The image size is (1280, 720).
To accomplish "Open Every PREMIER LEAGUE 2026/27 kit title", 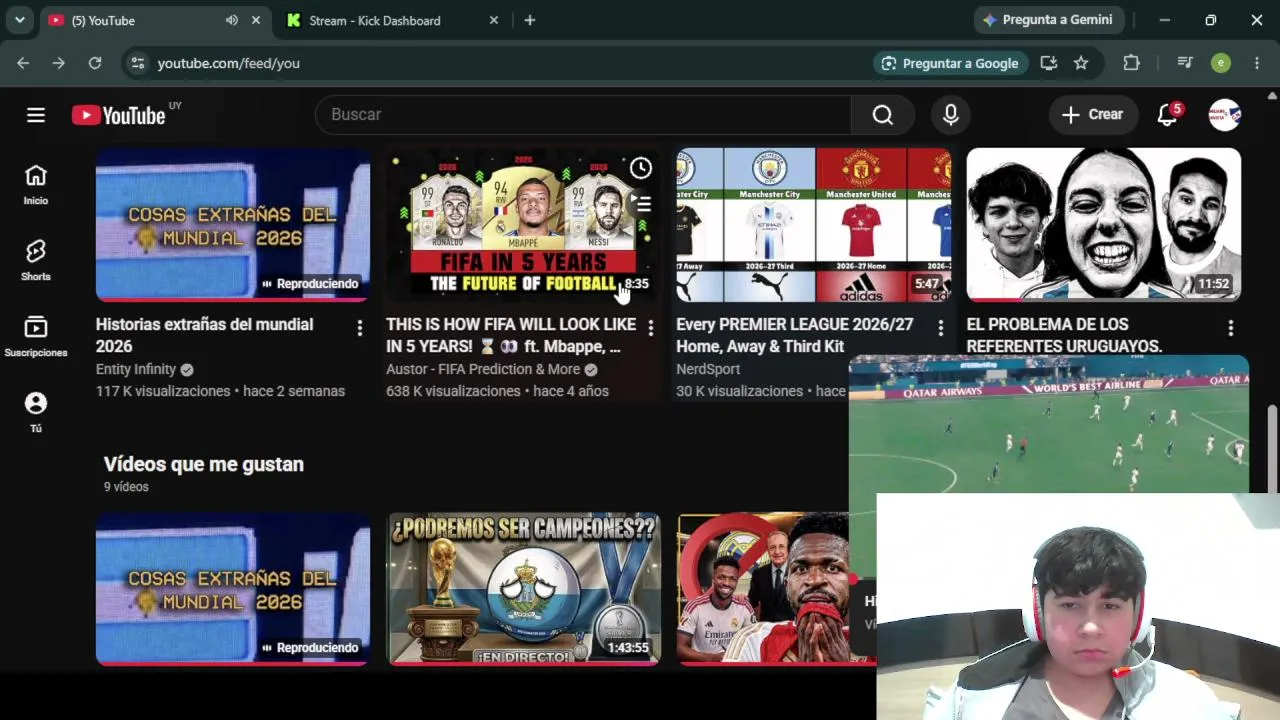I will click(795, 335).
